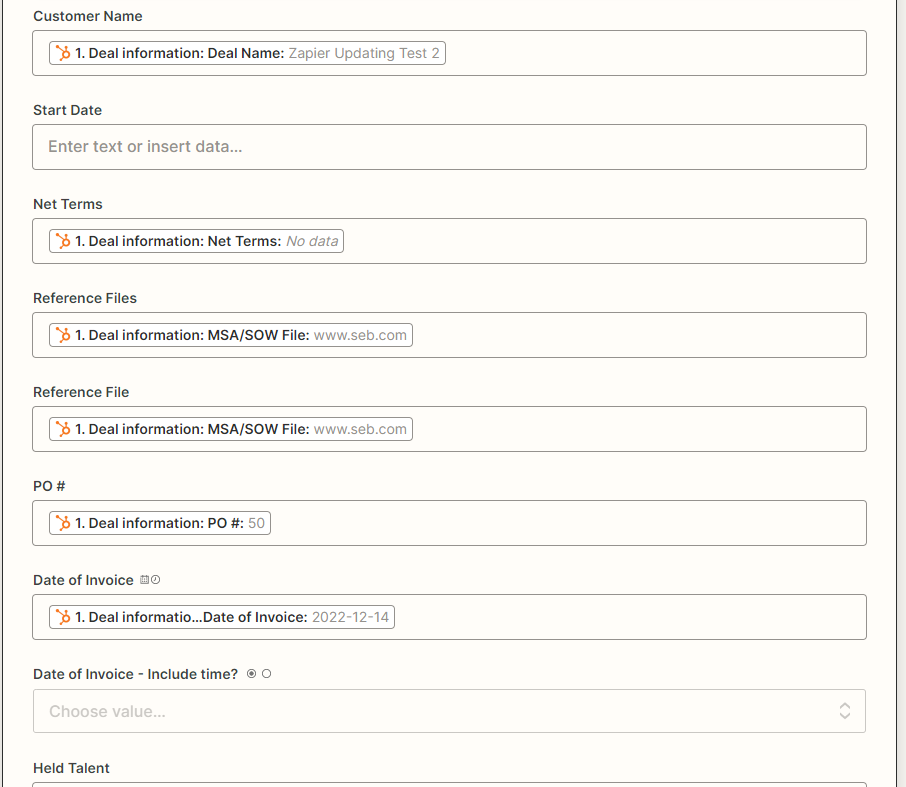
Task: Click HubSpot icon in PO # pill
Action: (63, 523)
